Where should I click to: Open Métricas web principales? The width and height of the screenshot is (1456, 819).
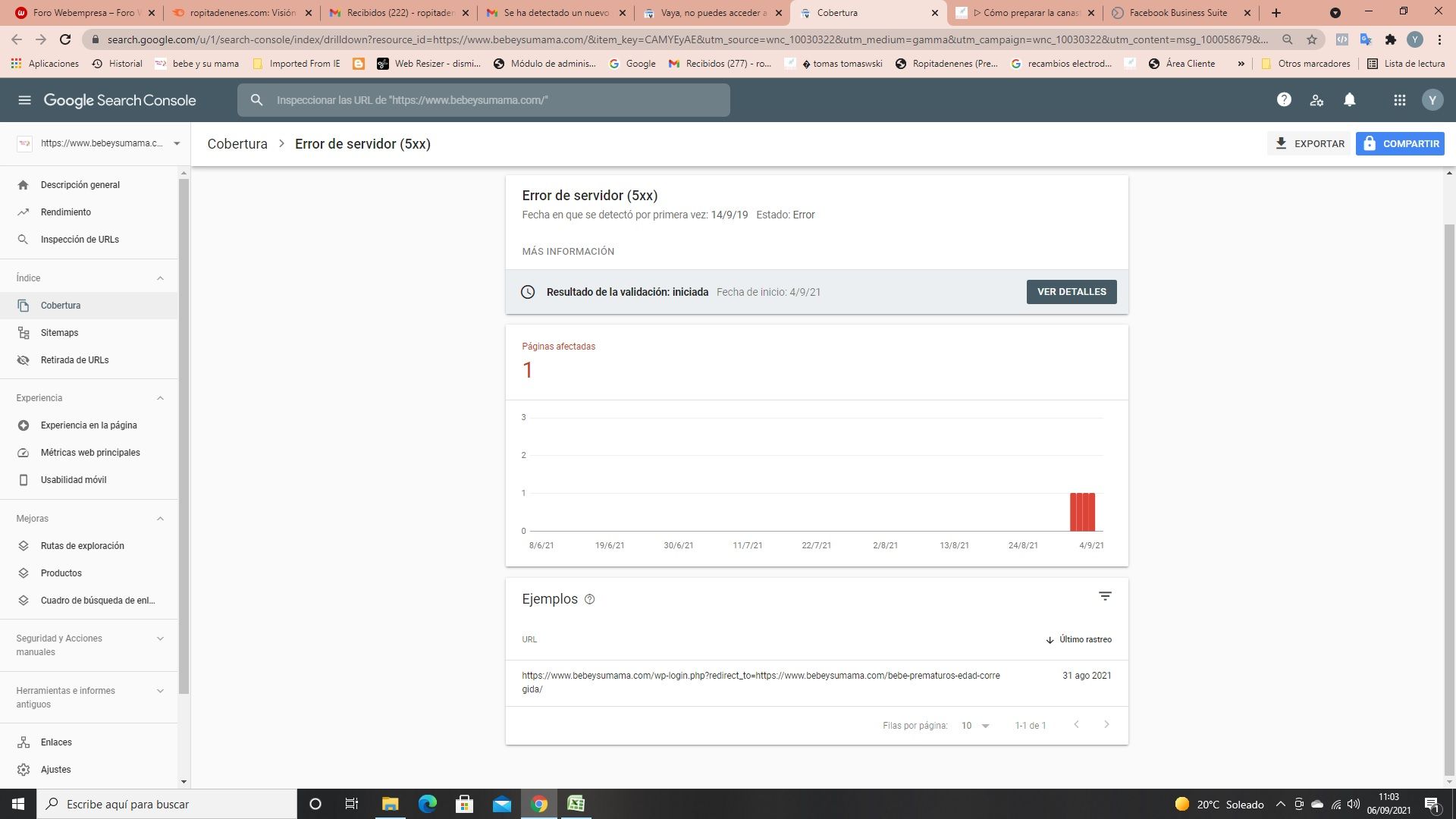coord(89,453)
